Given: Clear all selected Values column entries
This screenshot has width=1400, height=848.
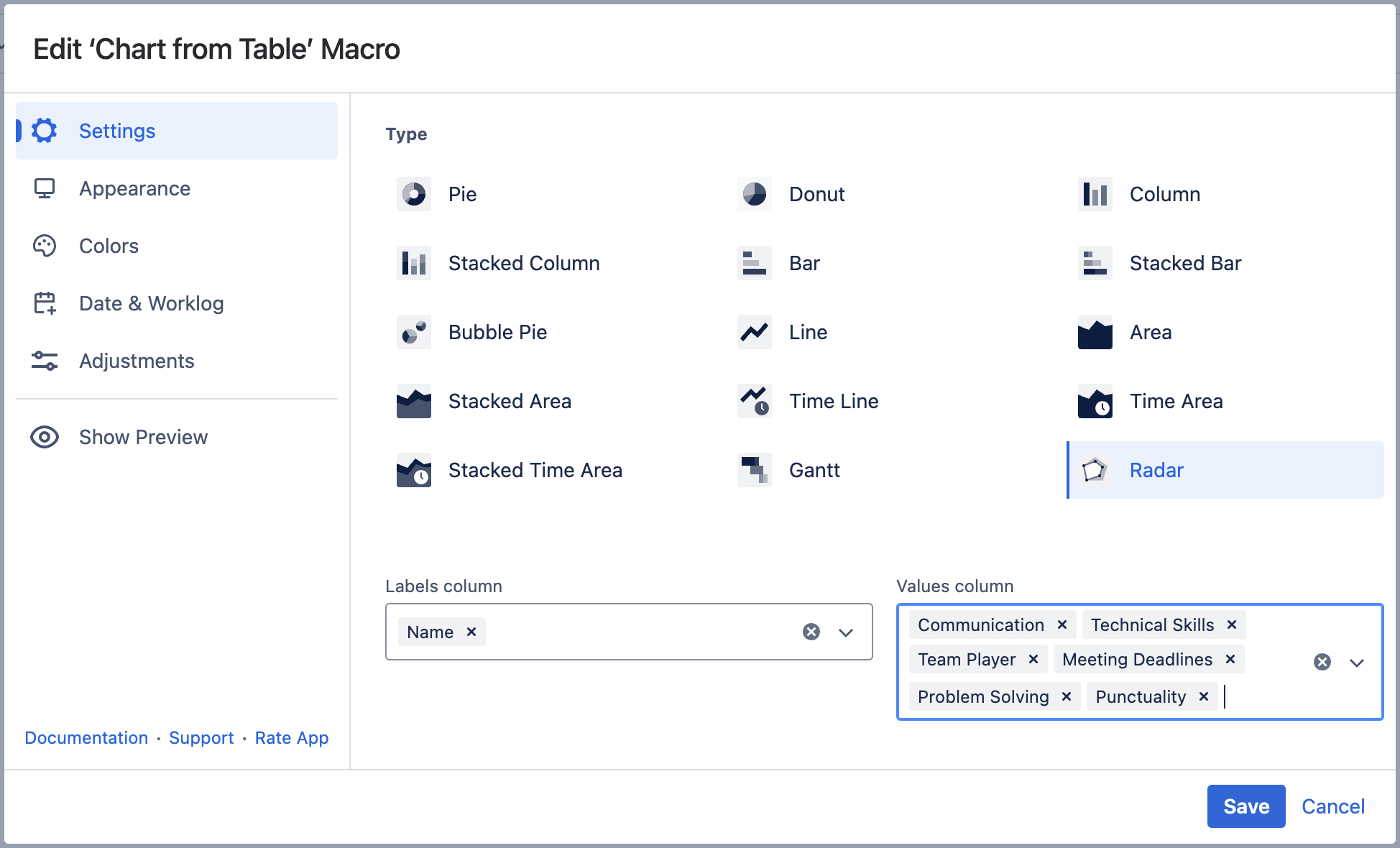Looking at the screenshot, I should (x=1322, y=662).
